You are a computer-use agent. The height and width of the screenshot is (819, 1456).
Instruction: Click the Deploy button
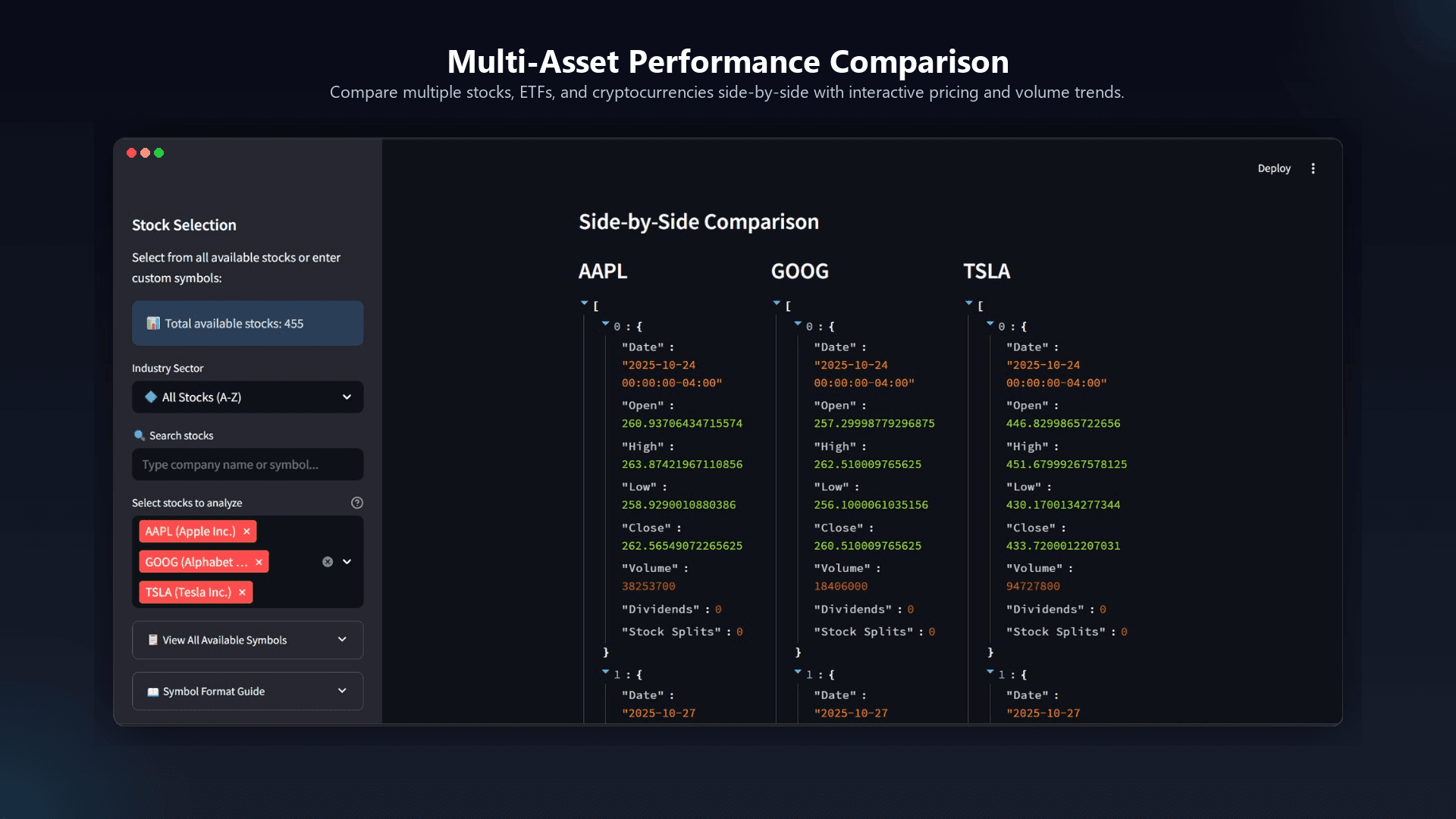(1274, 168)
